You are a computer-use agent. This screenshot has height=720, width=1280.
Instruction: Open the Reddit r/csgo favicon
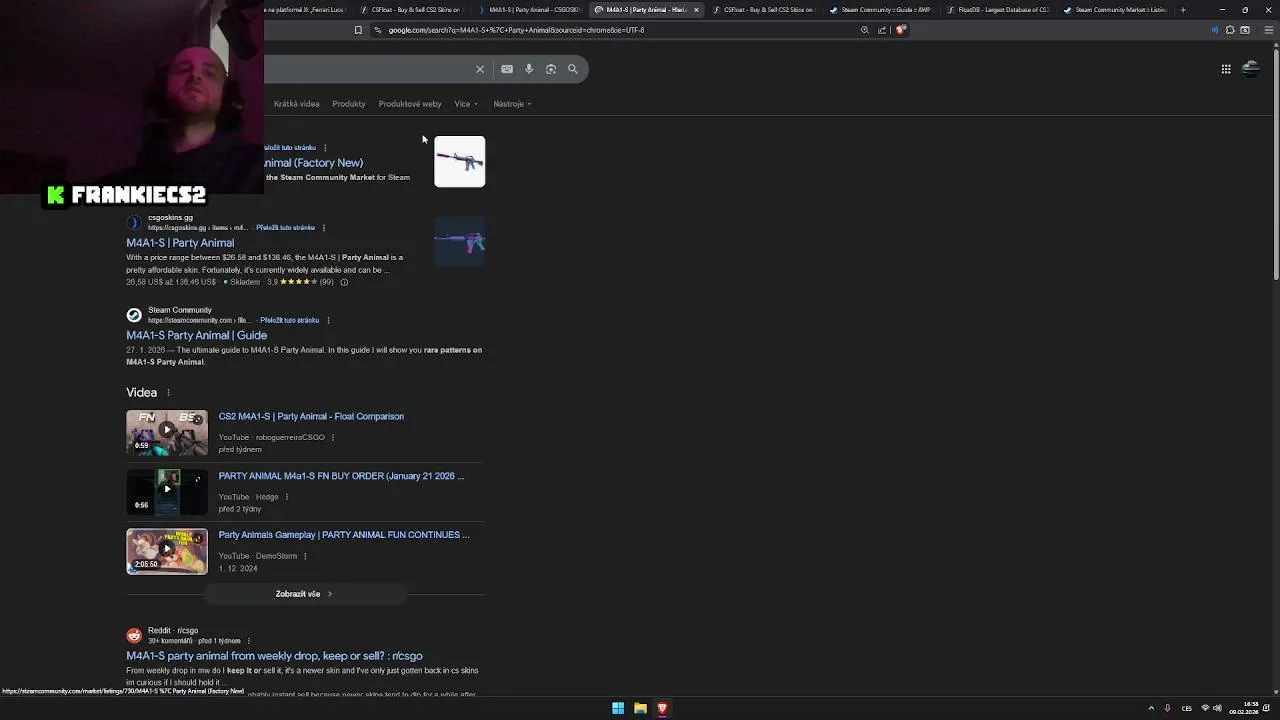point(134,636)
